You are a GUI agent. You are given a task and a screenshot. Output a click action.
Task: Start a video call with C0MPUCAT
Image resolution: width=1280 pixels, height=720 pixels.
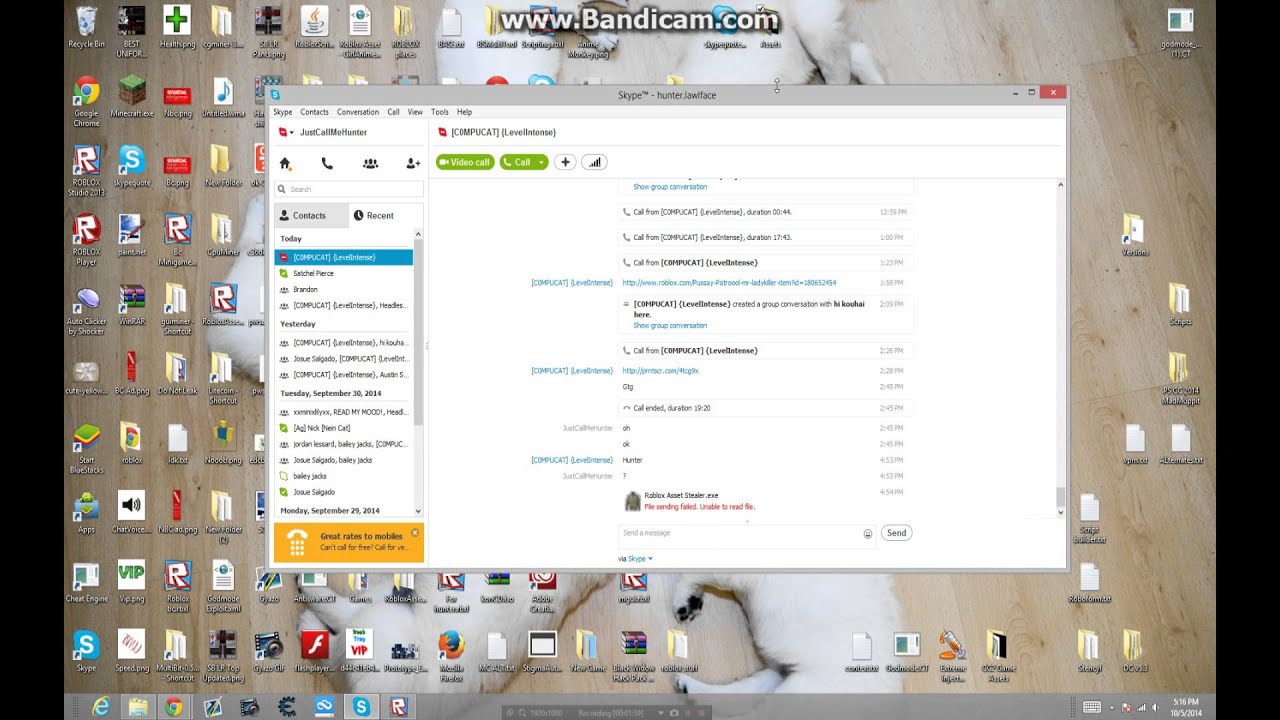[x=465, y=162]
